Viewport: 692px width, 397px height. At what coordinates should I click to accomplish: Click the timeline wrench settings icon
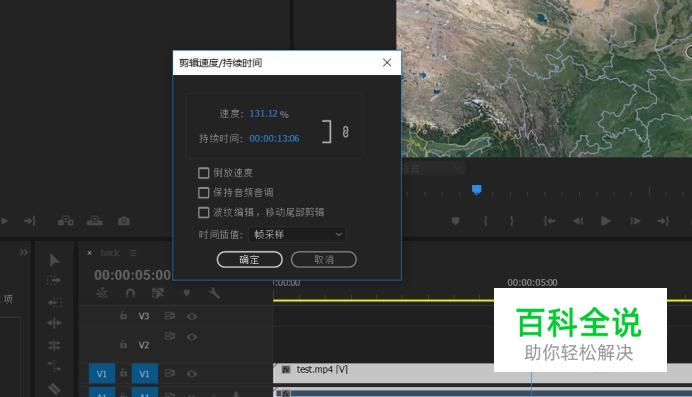[x=214, y=293]
